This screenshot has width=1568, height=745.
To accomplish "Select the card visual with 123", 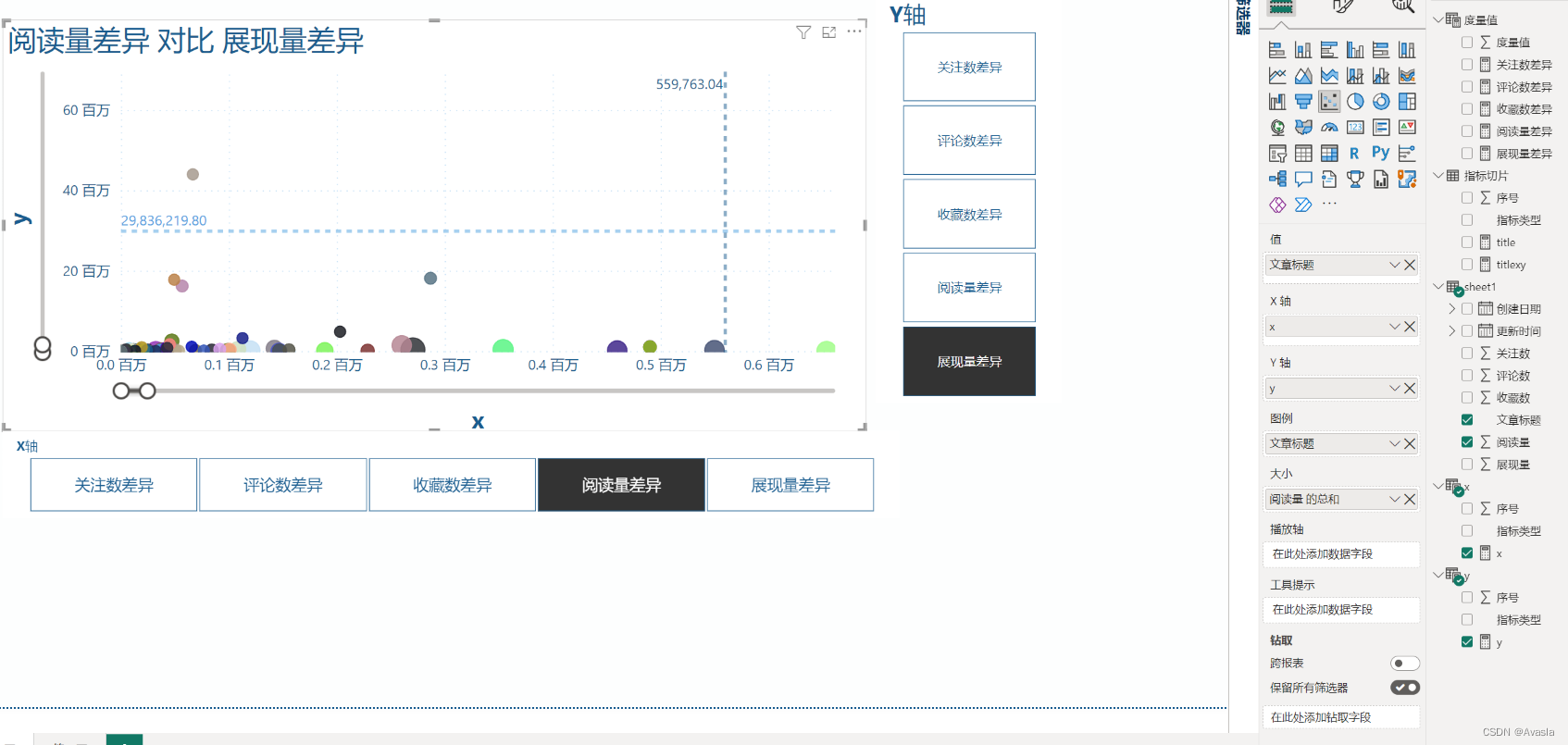I will (1355, 128).
